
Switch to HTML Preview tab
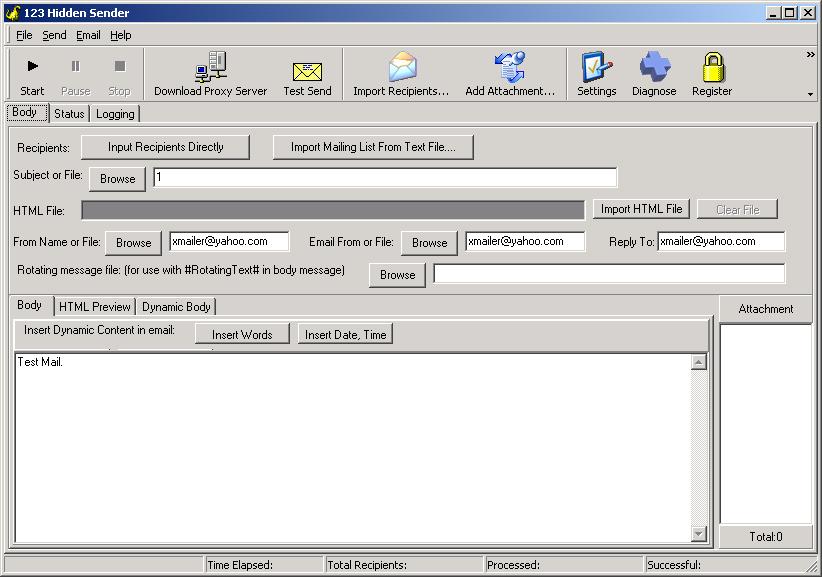94,307
